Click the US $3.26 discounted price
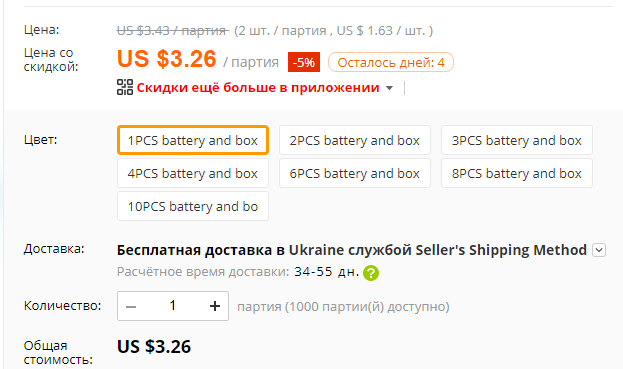Image resolution: width=623 pixels, height=369 pixels. [x=166, y=59]
